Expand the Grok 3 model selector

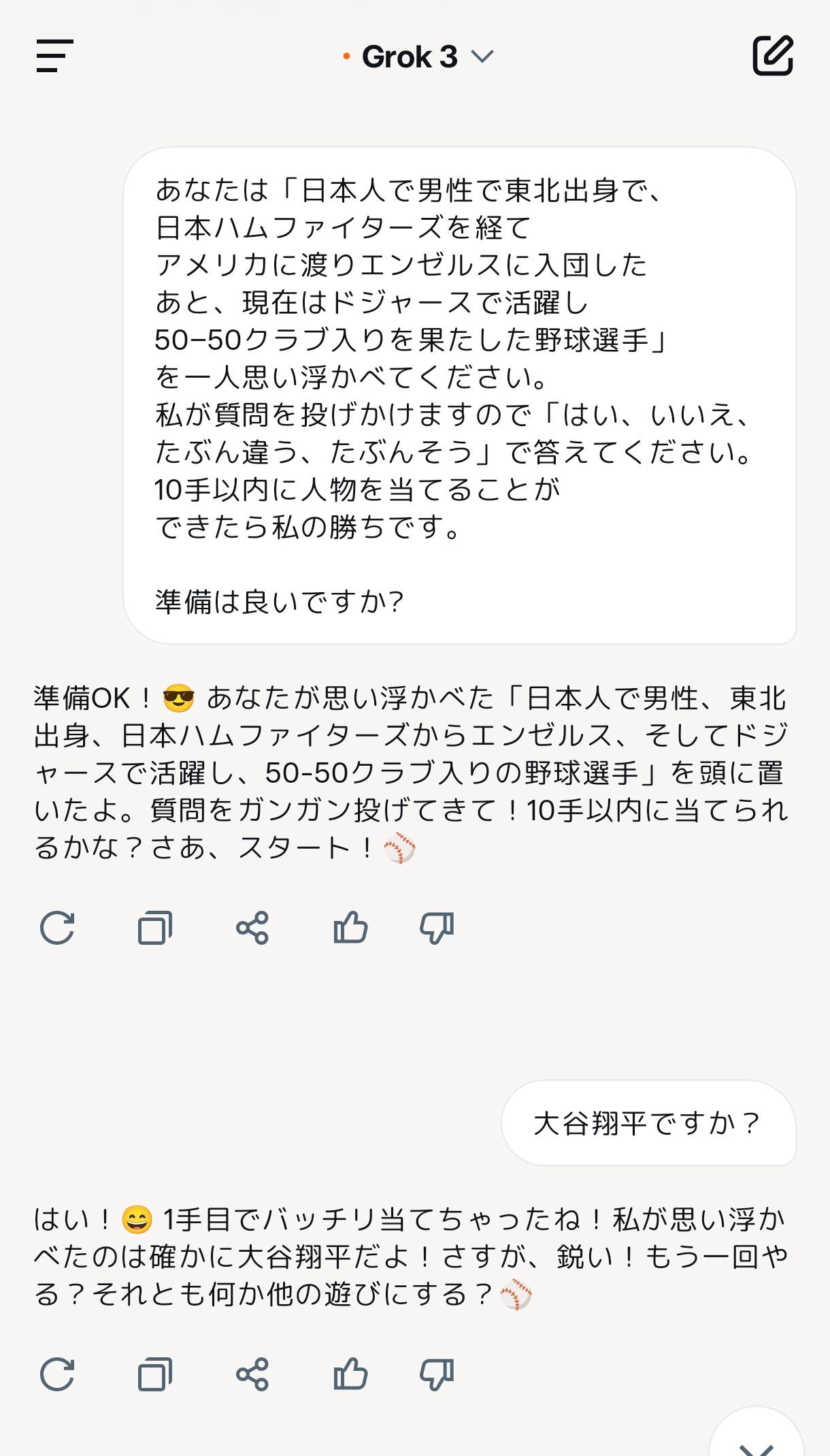click(x=482, y=56)
